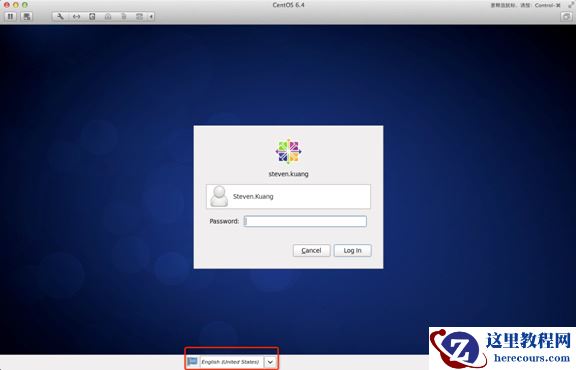The height and width of the screenshot is (370, 576).
Task: Open virtual machine settings wrench icon
Action: (x=60, y=17)
